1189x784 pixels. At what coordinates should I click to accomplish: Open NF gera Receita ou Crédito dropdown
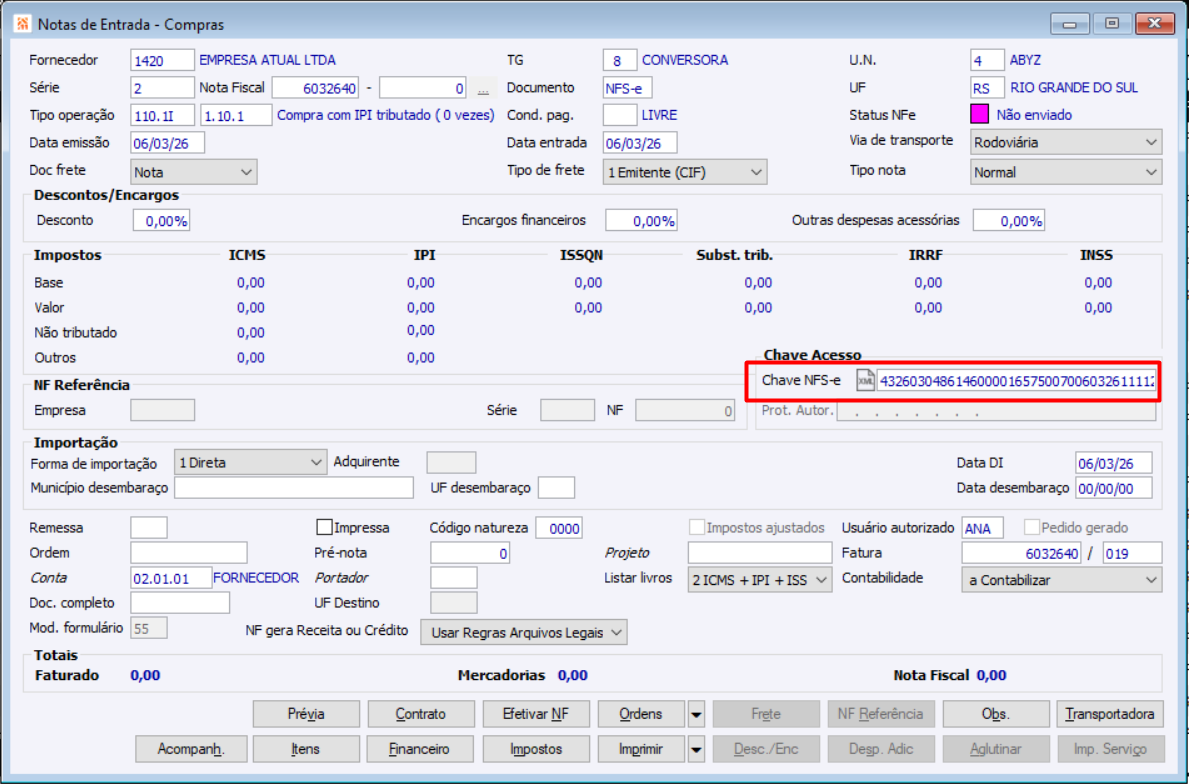click(x=524, y=632)
